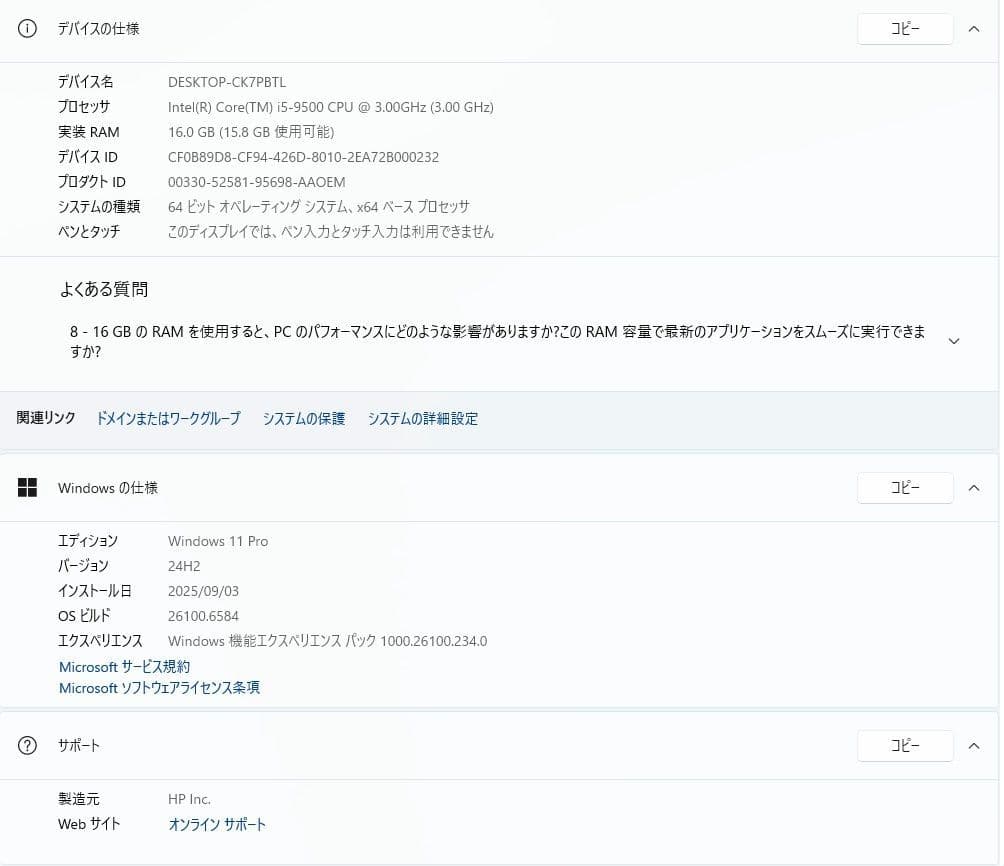The height and width of the screenshot is (866, 1004).
Task: Click the Windows logo icon near Windows の仕様
Action: click(27, 488)
